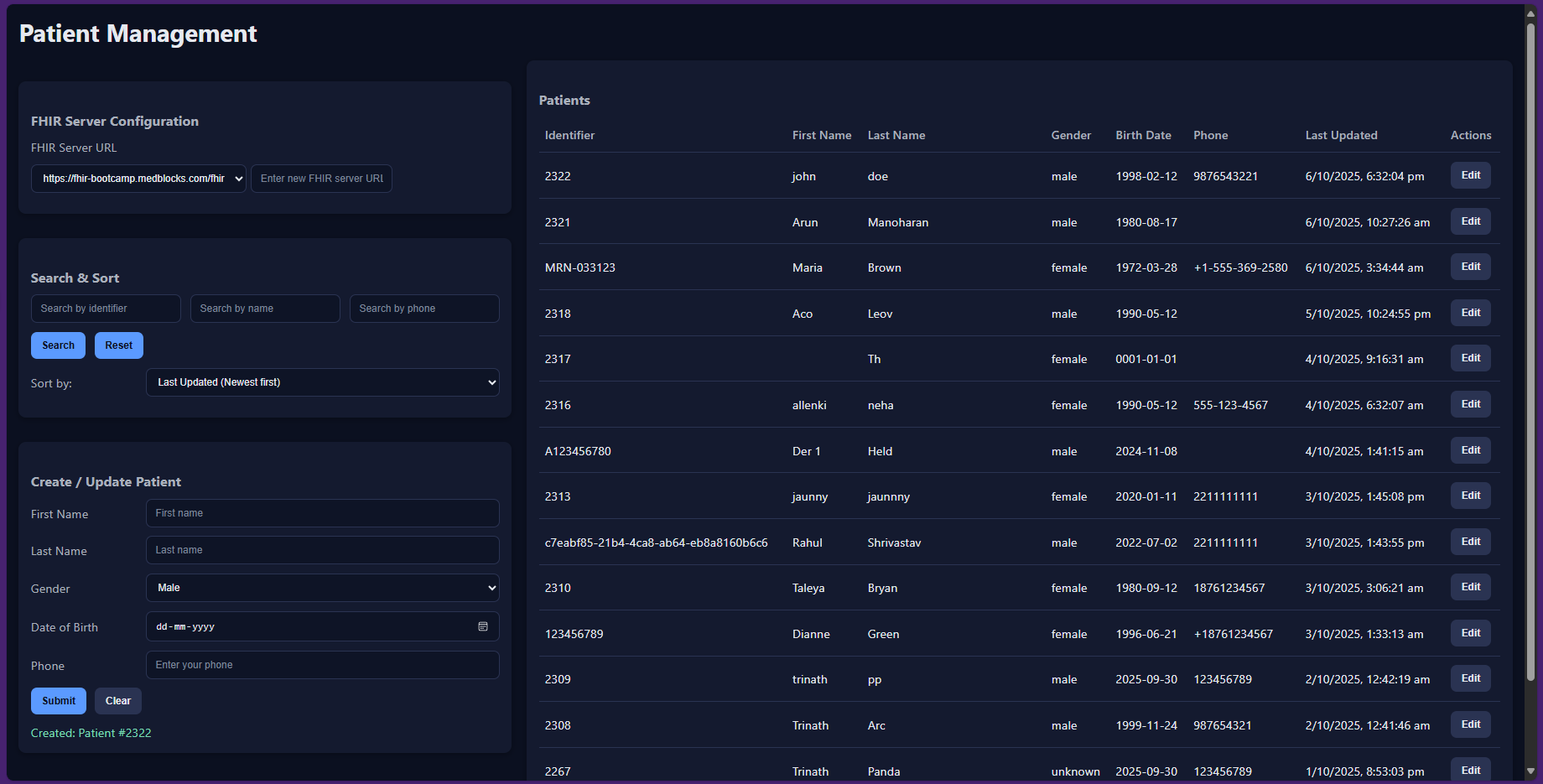Image resolution: width=1543 pixels, height=784 pixels.
Task: Edit patient with identifier MRN-033123
Action: [1470, 267]
